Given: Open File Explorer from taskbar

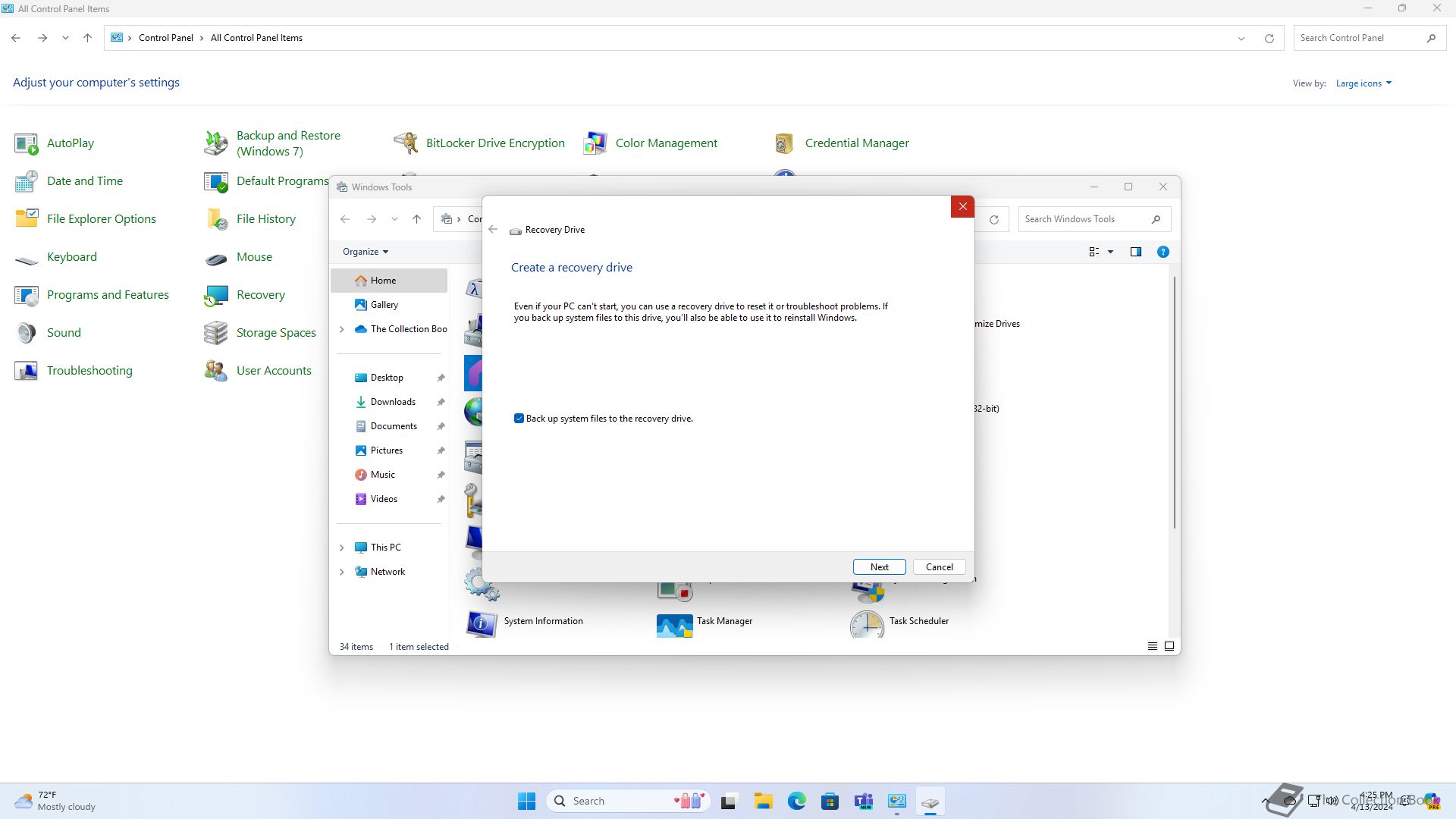Looking at the screenshot, I should point(763,801).
